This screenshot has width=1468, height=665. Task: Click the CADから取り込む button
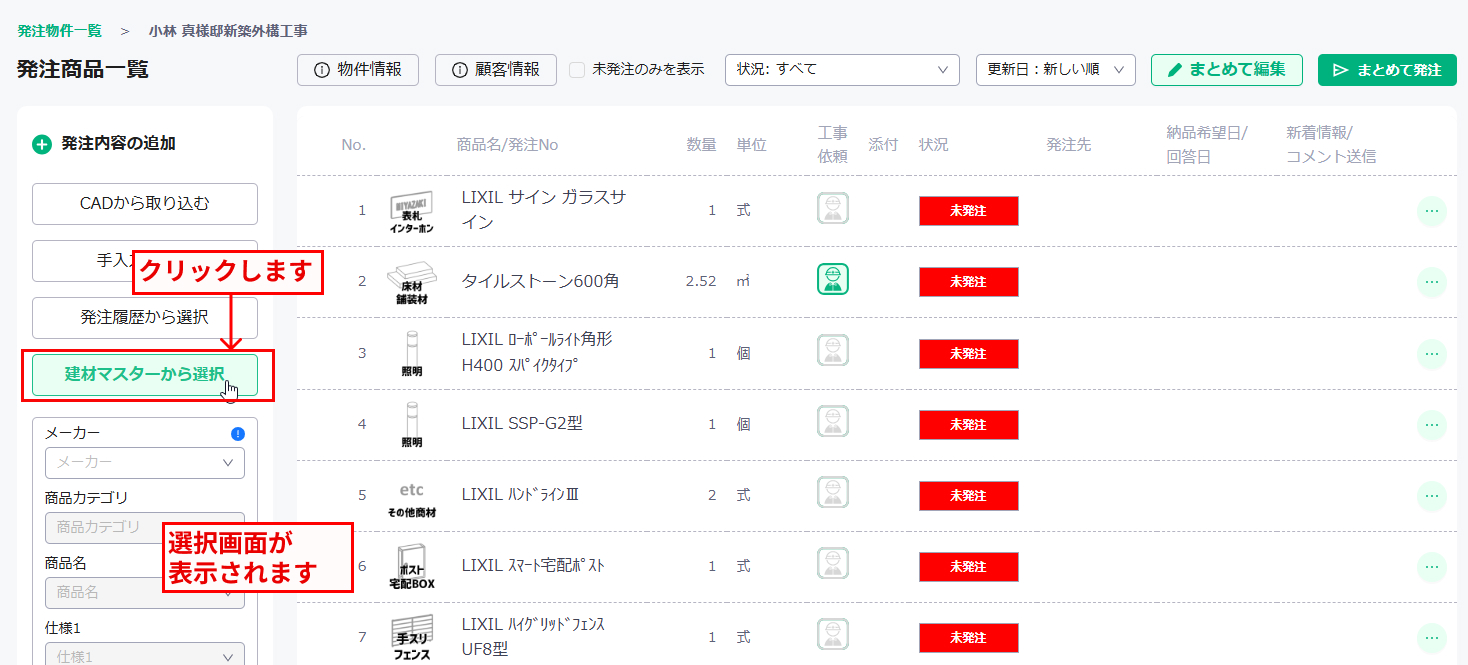point(145,204)
